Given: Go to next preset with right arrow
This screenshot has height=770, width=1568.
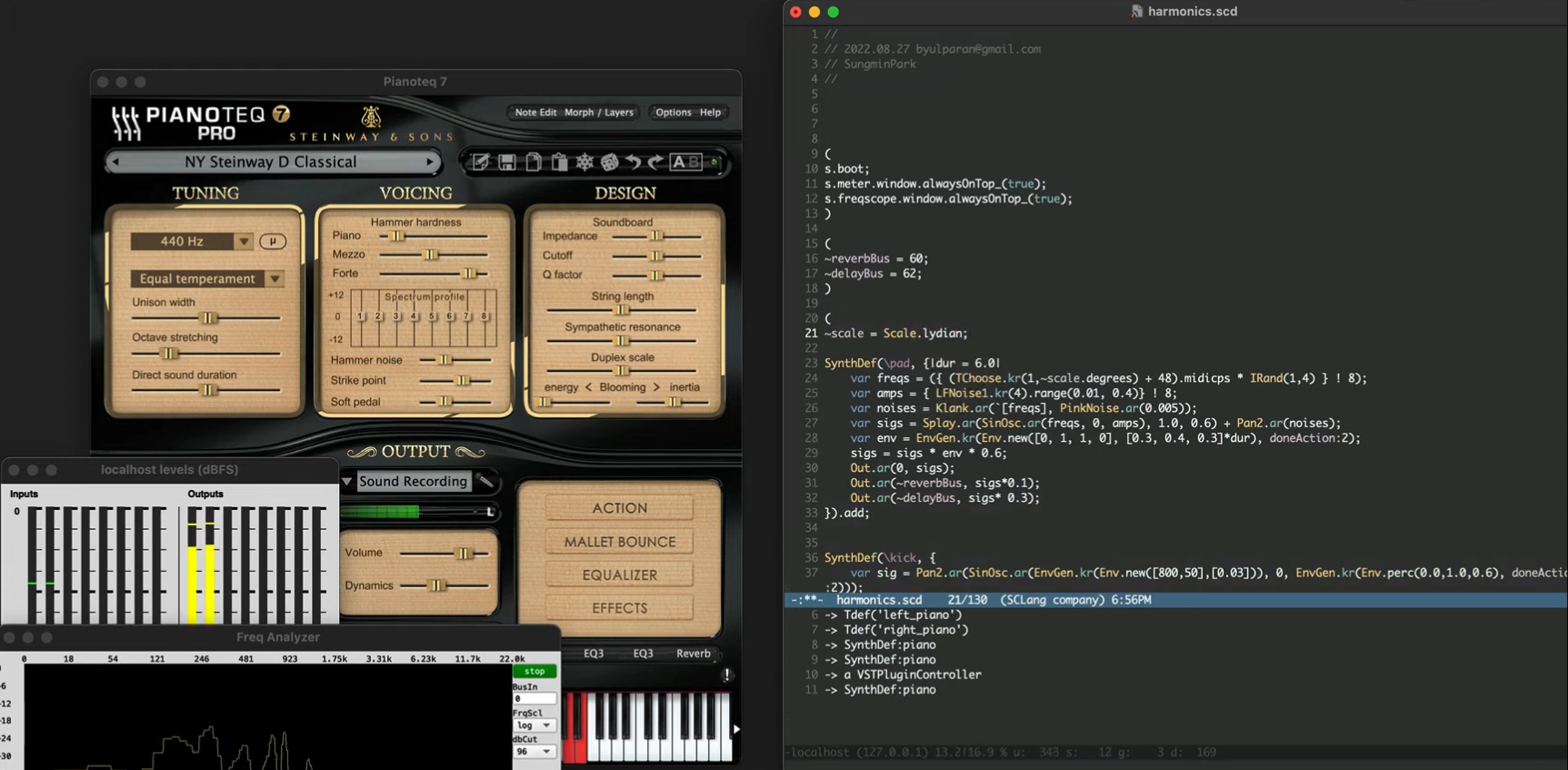Looking at the screenshot, I should (x=430, y=162).
